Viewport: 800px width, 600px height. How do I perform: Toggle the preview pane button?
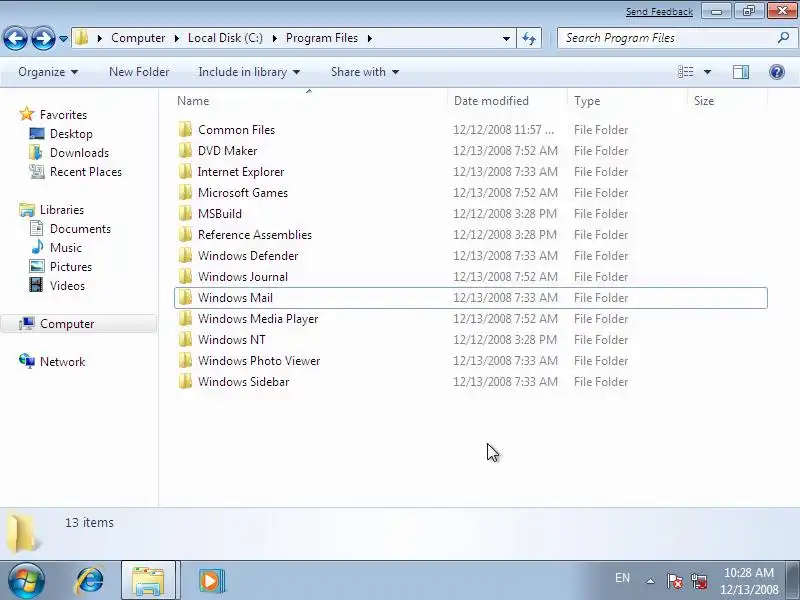pos(741,72)
